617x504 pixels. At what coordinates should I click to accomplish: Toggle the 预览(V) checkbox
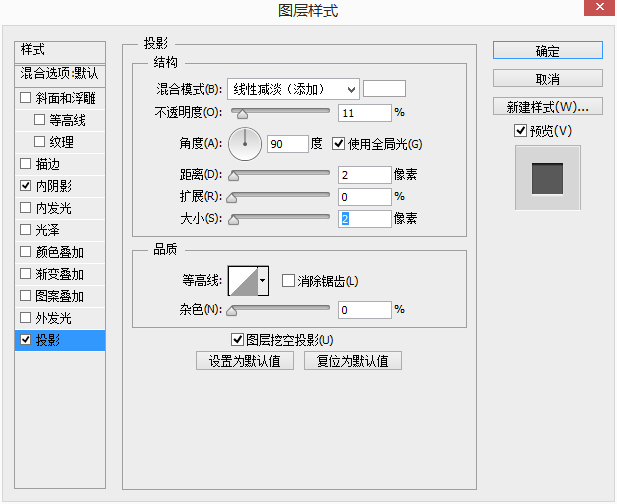[521, 131]
